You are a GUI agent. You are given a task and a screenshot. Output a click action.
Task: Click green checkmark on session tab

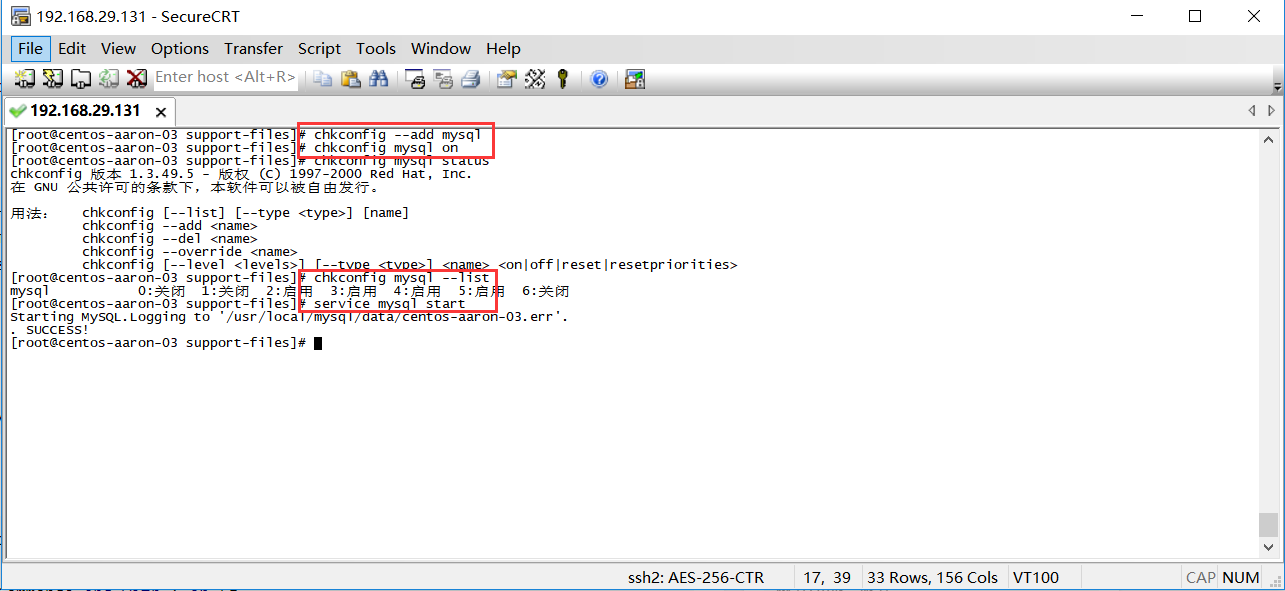point(17,111)
